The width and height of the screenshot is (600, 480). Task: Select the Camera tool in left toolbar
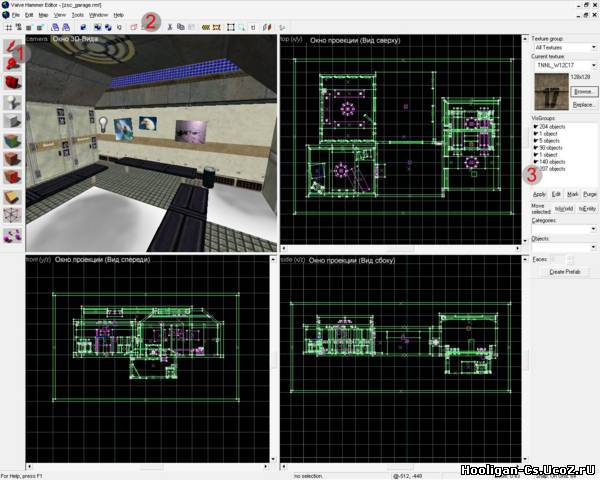(x=12, y=82)
